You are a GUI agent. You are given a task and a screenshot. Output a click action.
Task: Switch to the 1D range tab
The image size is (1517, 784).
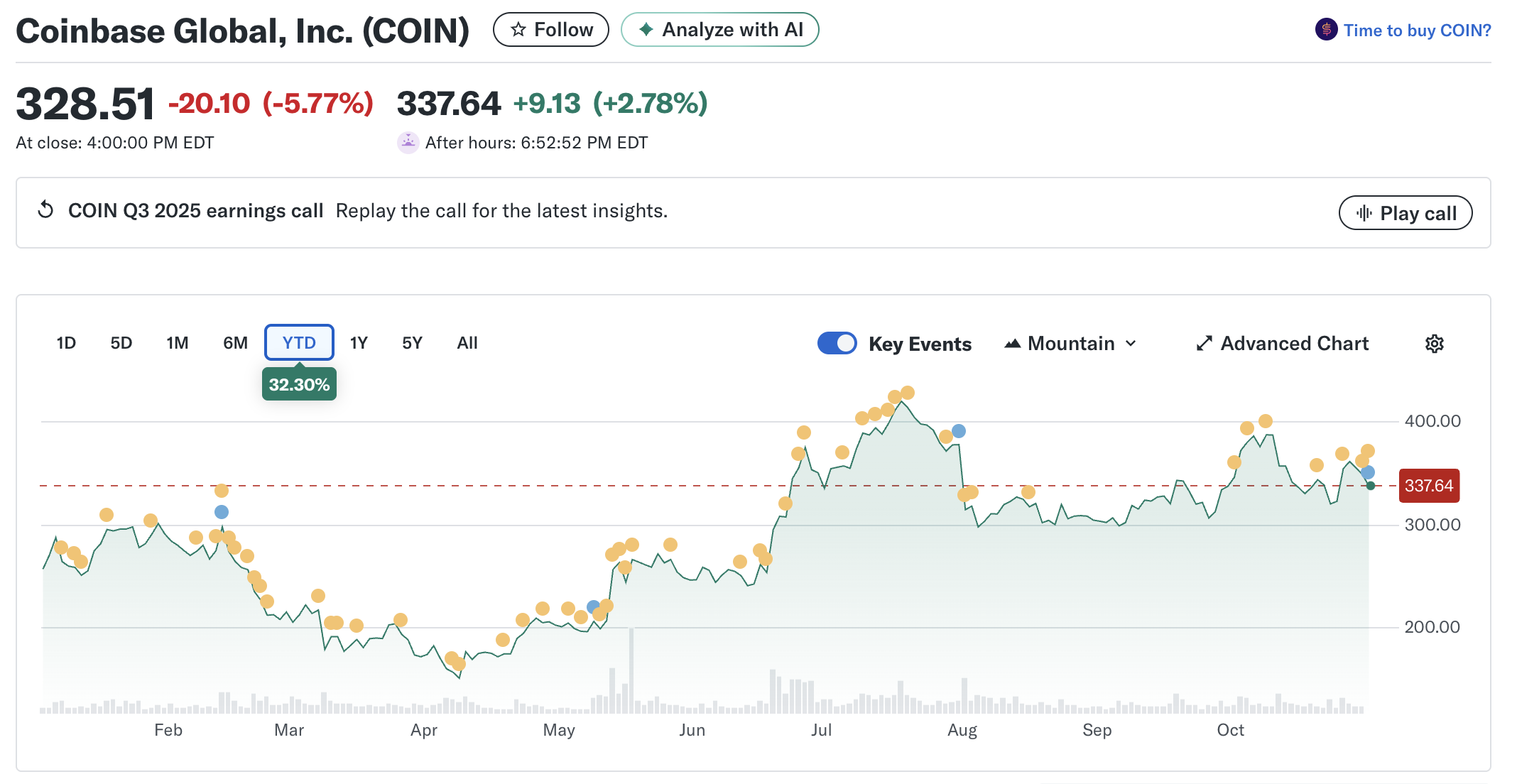[66, 343]
